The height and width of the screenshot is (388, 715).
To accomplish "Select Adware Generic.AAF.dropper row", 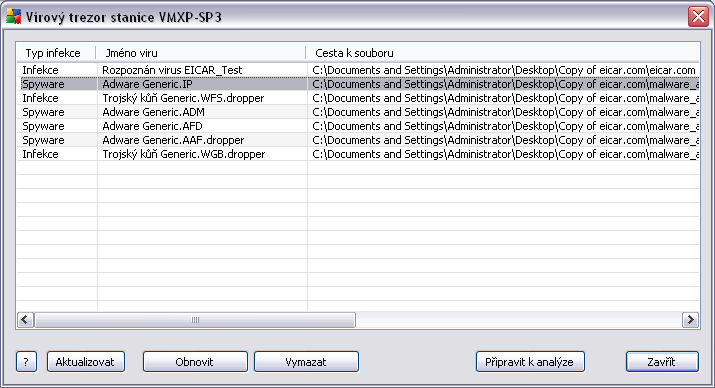I will [358, 140].
